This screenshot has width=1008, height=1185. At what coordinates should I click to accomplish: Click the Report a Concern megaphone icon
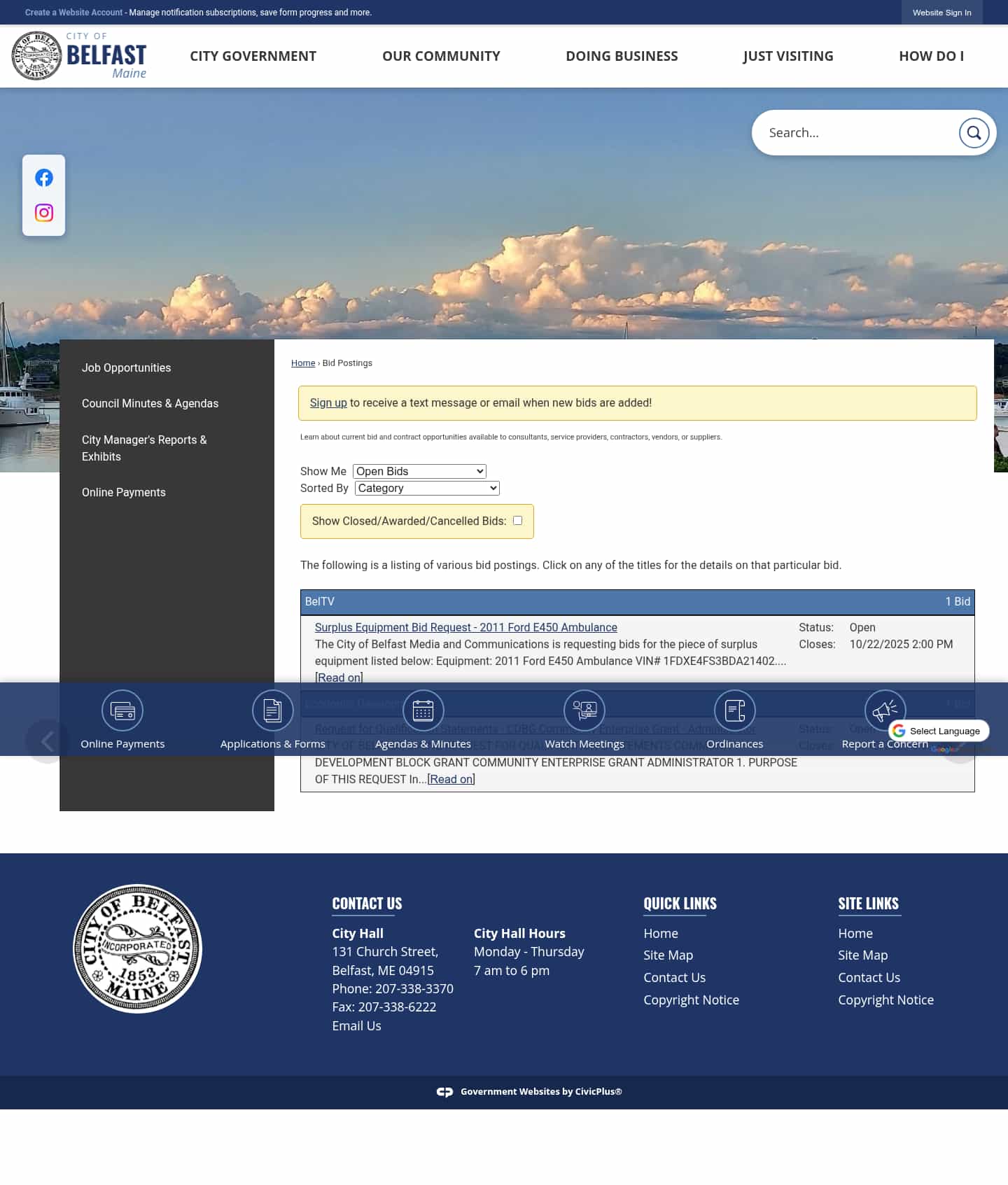click(x=885, y=710)
